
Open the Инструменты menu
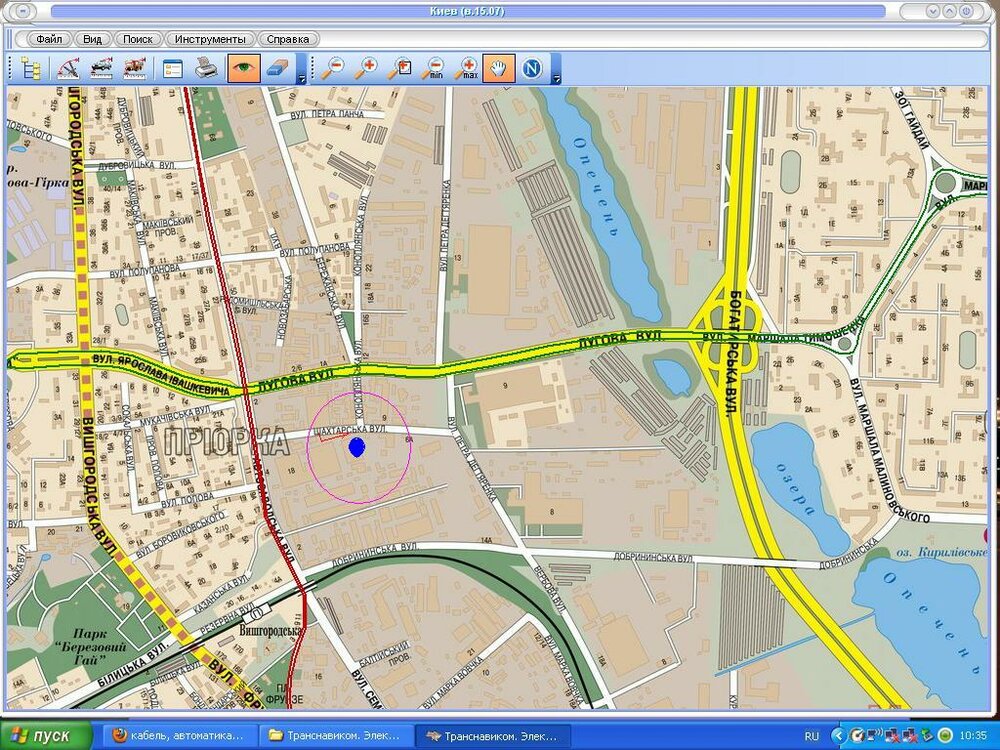pyautogui.click(x=210, y=39)
